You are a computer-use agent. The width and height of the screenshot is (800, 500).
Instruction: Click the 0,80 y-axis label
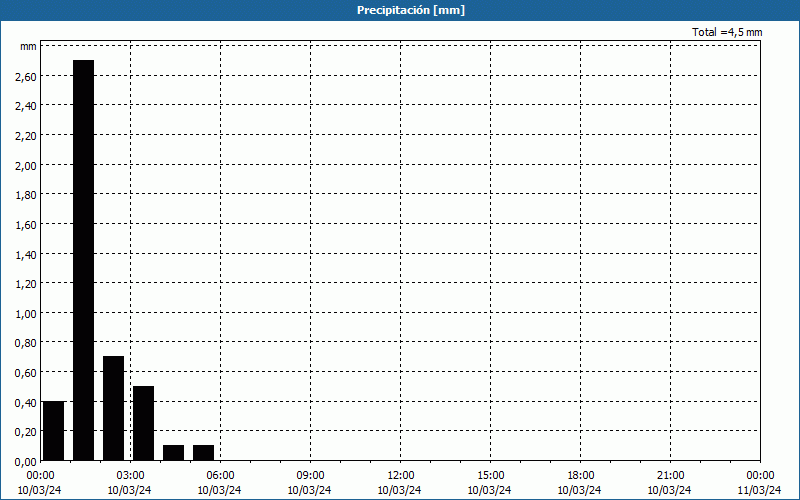coord(26,343)
